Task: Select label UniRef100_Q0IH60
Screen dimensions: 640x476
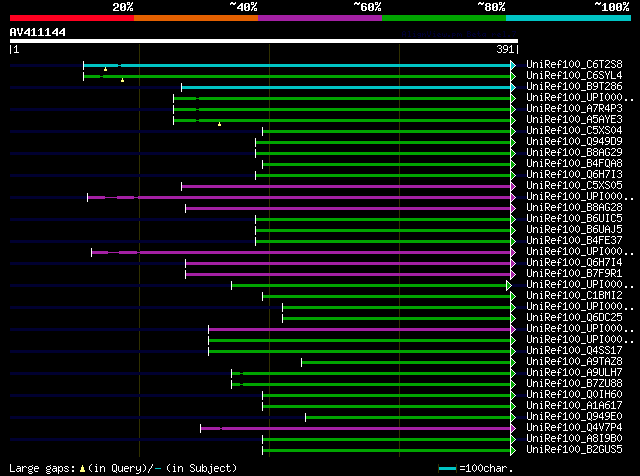Action: (574, 395)
